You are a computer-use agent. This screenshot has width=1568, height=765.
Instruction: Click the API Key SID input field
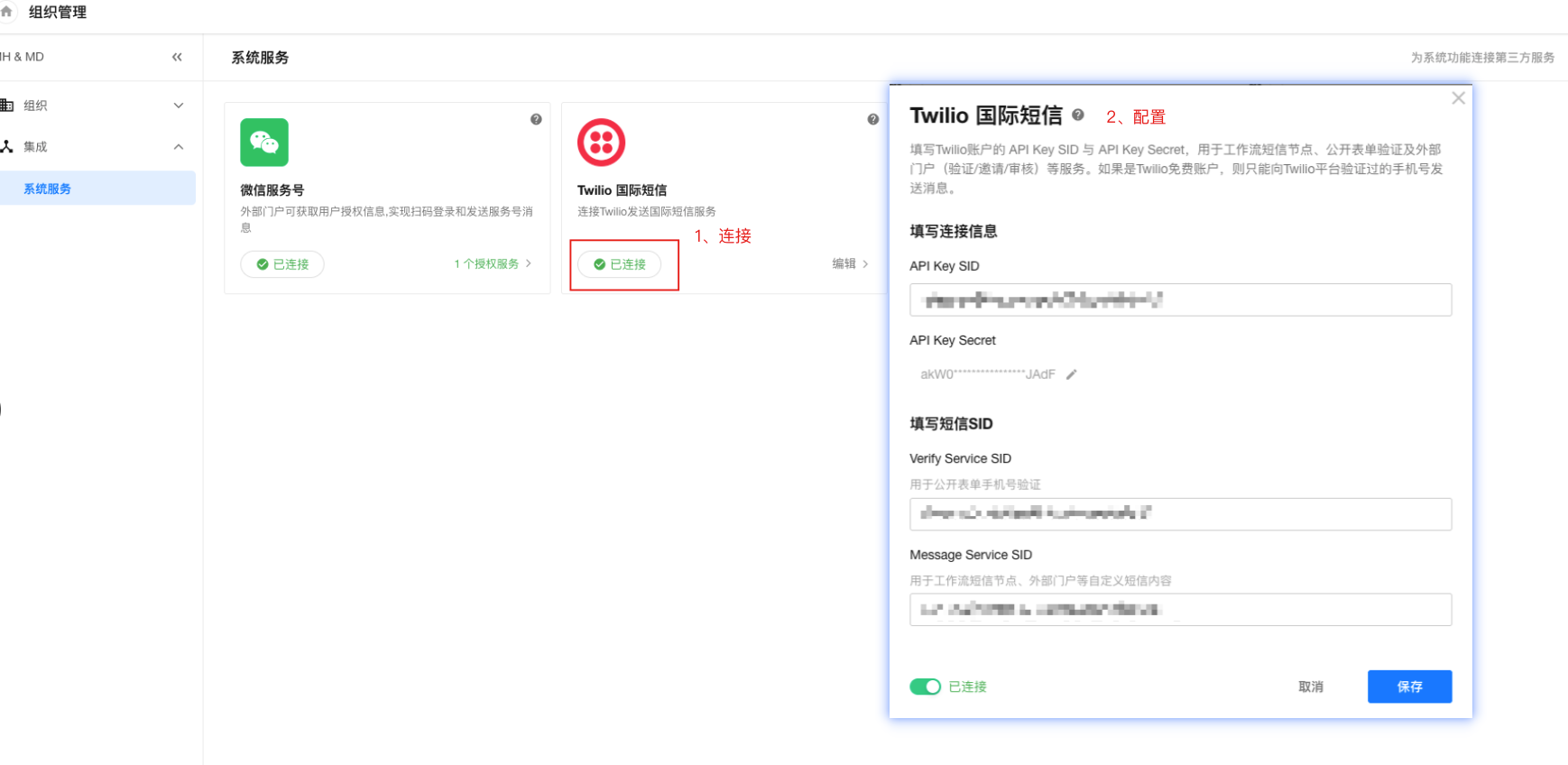pyautogui.click(x=1180, y=300)
